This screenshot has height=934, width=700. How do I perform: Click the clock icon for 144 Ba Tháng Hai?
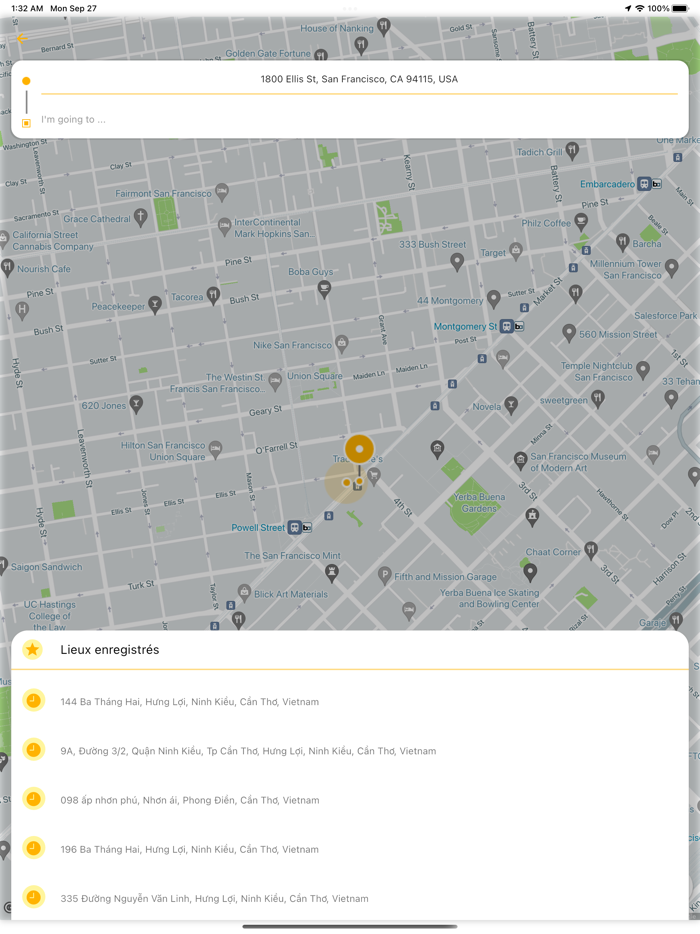click(33, 701)
